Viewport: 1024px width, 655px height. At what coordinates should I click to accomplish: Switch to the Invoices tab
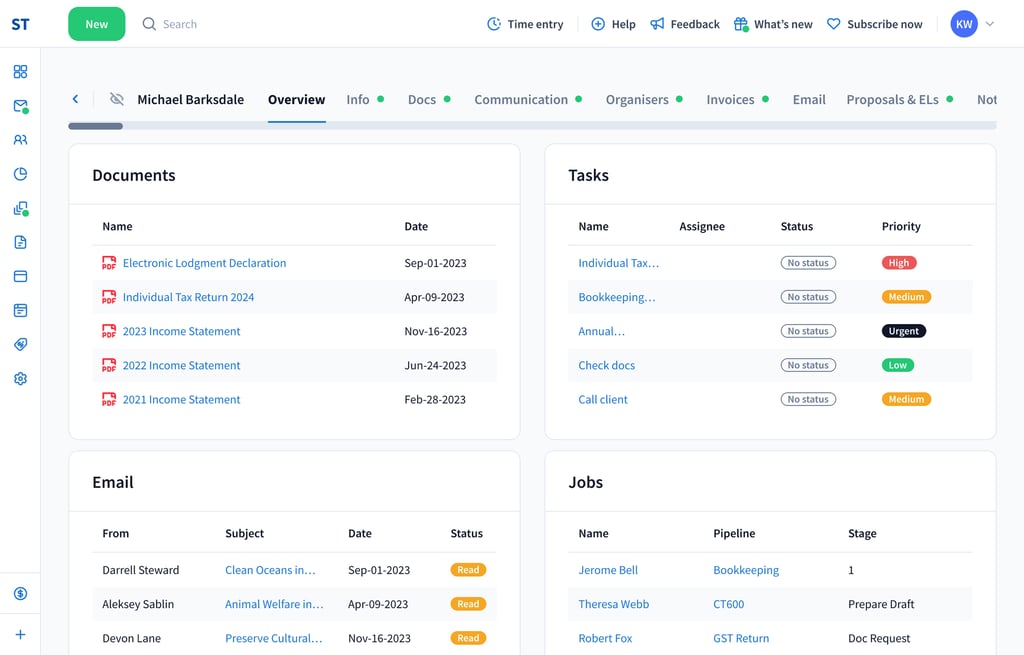[x=730, y=99]
